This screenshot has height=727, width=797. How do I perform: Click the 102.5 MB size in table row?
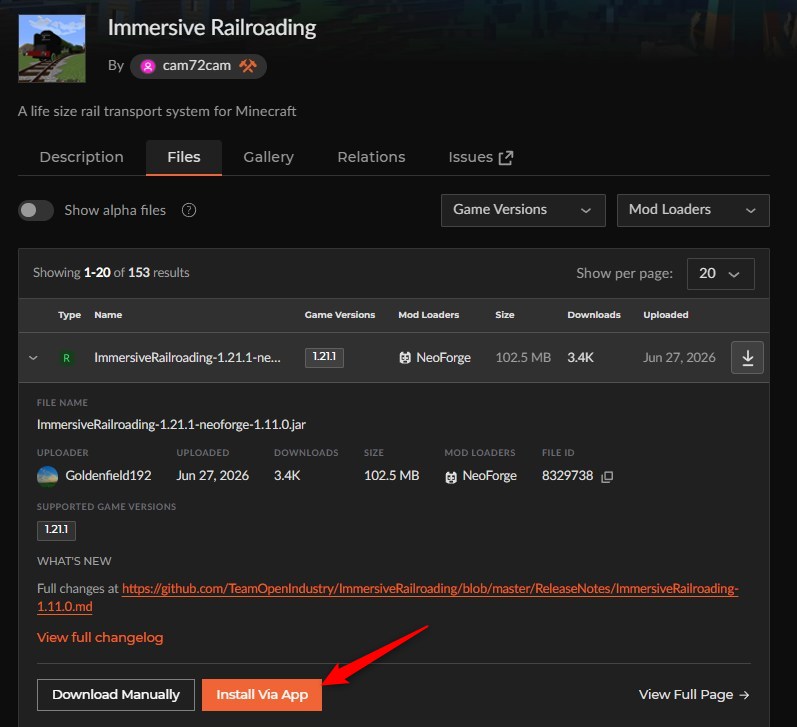point(523,357)
